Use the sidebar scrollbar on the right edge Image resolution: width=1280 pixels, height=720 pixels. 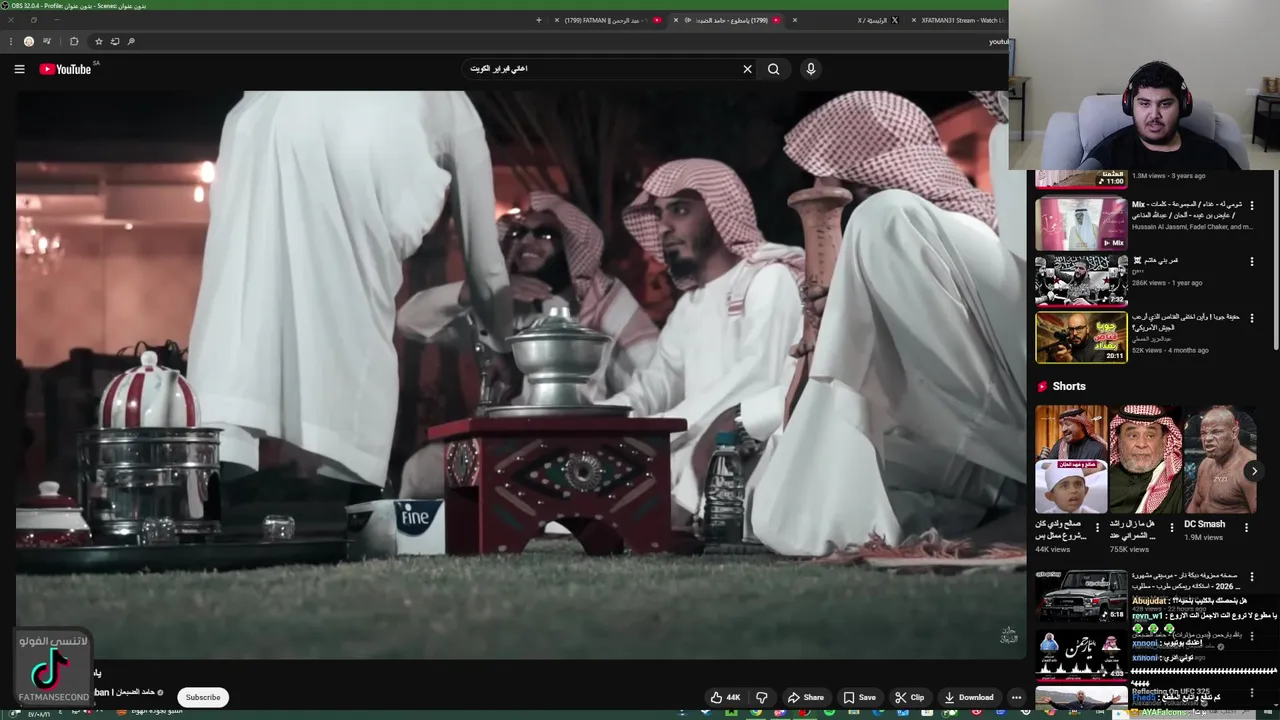1276,260
